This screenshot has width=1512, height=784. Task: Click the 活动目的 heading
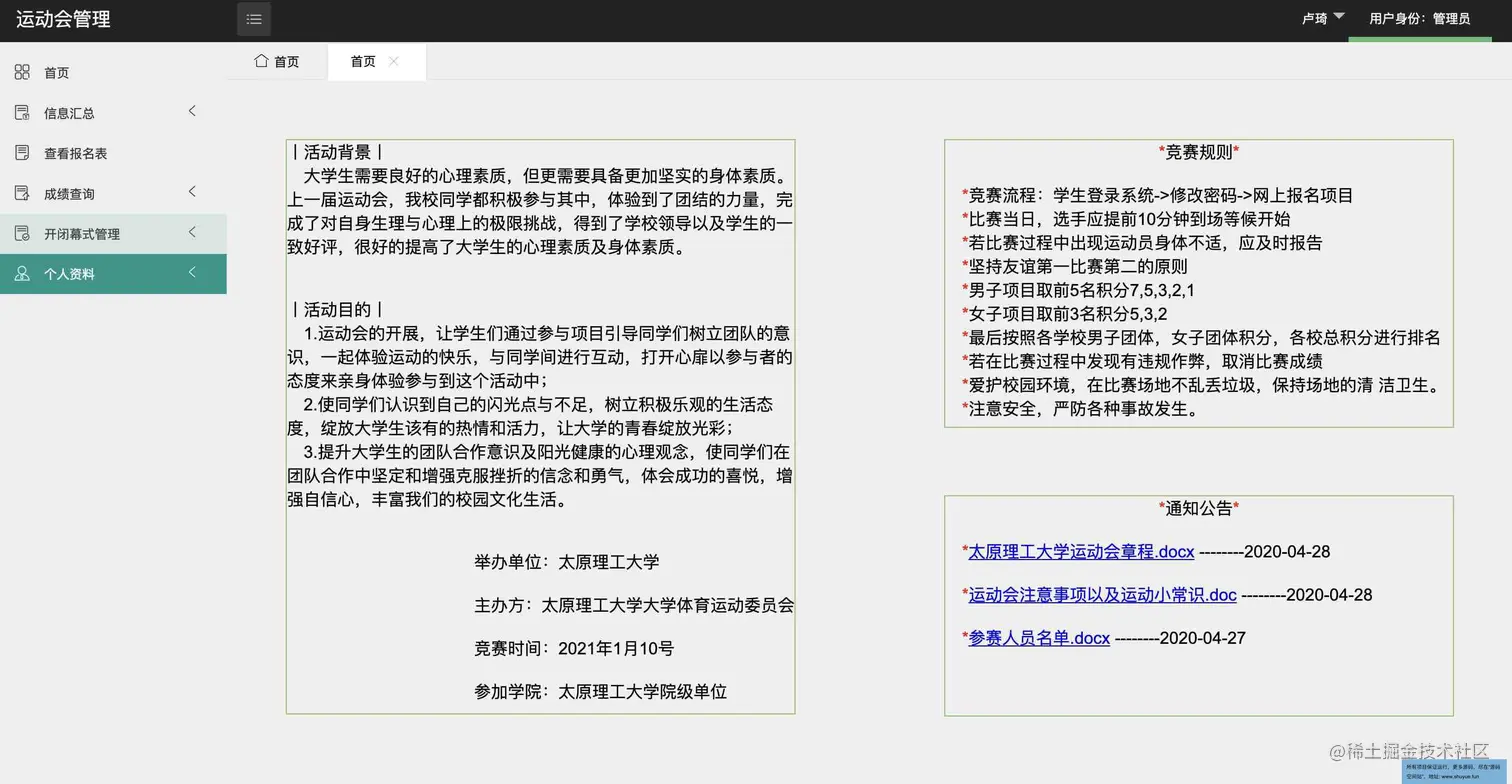click(x=337, y=309)
